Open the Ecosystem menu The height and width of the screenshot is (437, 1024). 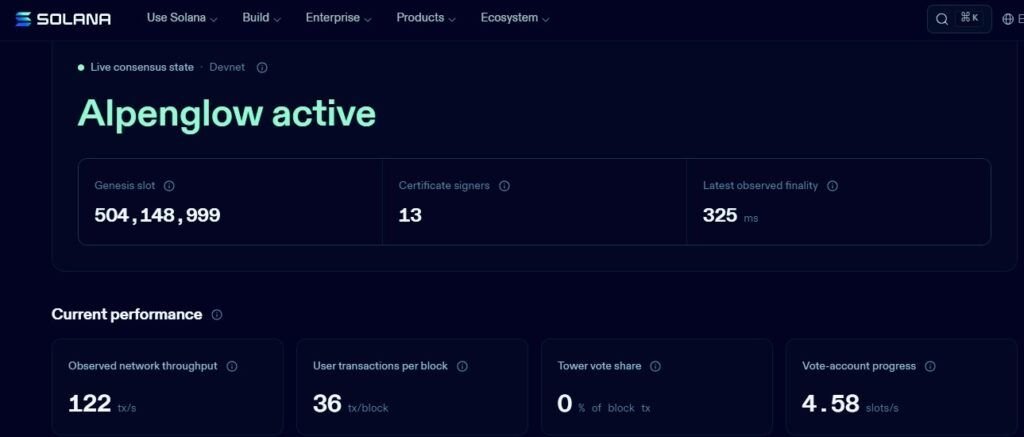coord(515,18)
